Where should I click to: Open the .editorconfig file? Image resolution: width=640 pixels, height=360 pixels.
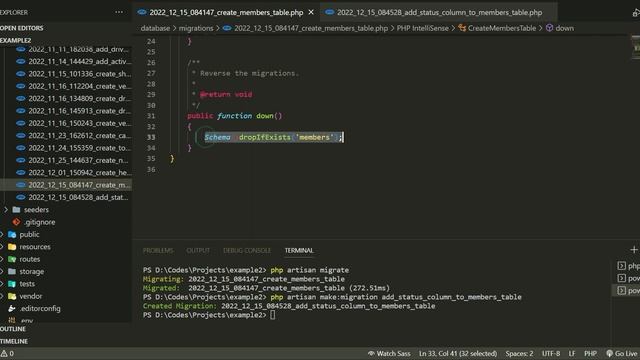click(40, 308)
